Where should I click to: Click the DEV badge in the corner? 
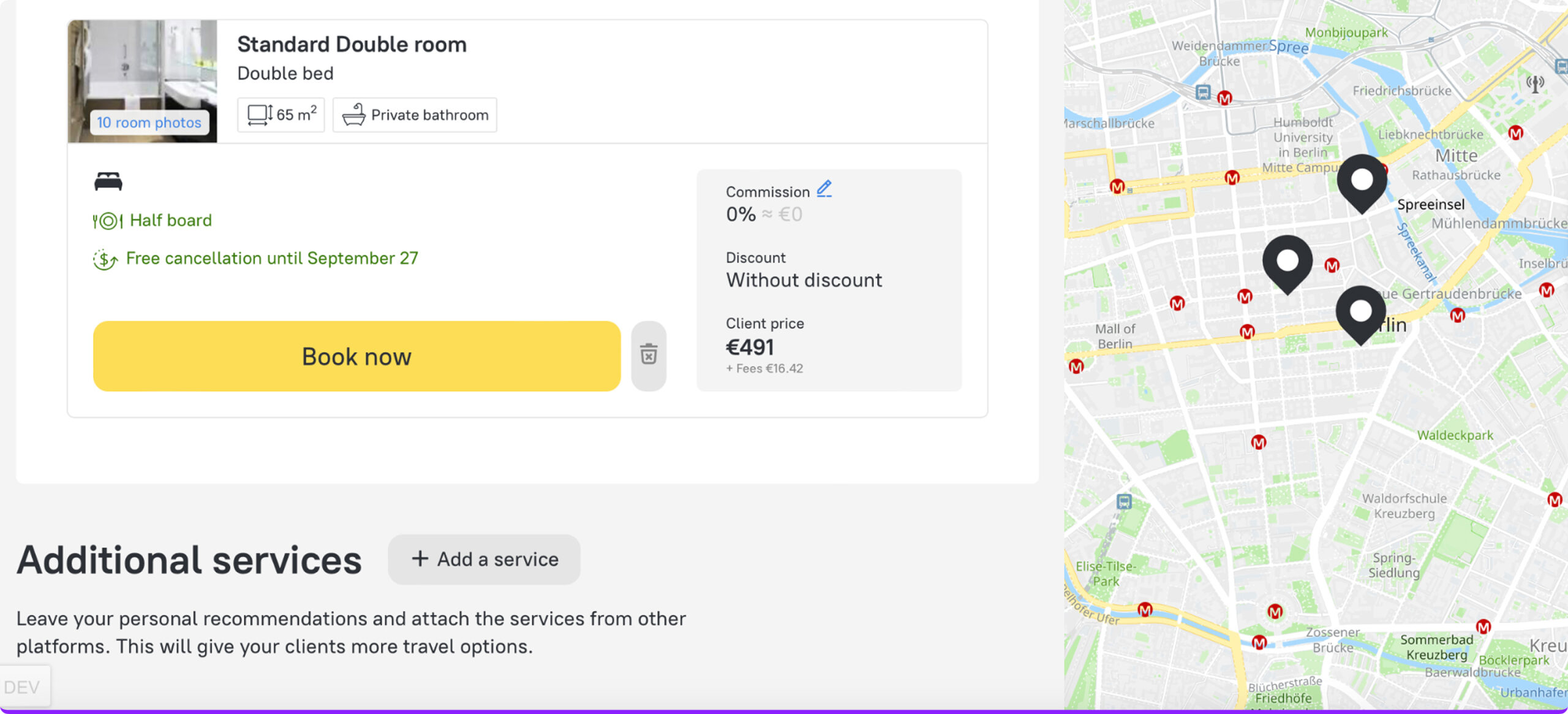click(x=23, y=687)
